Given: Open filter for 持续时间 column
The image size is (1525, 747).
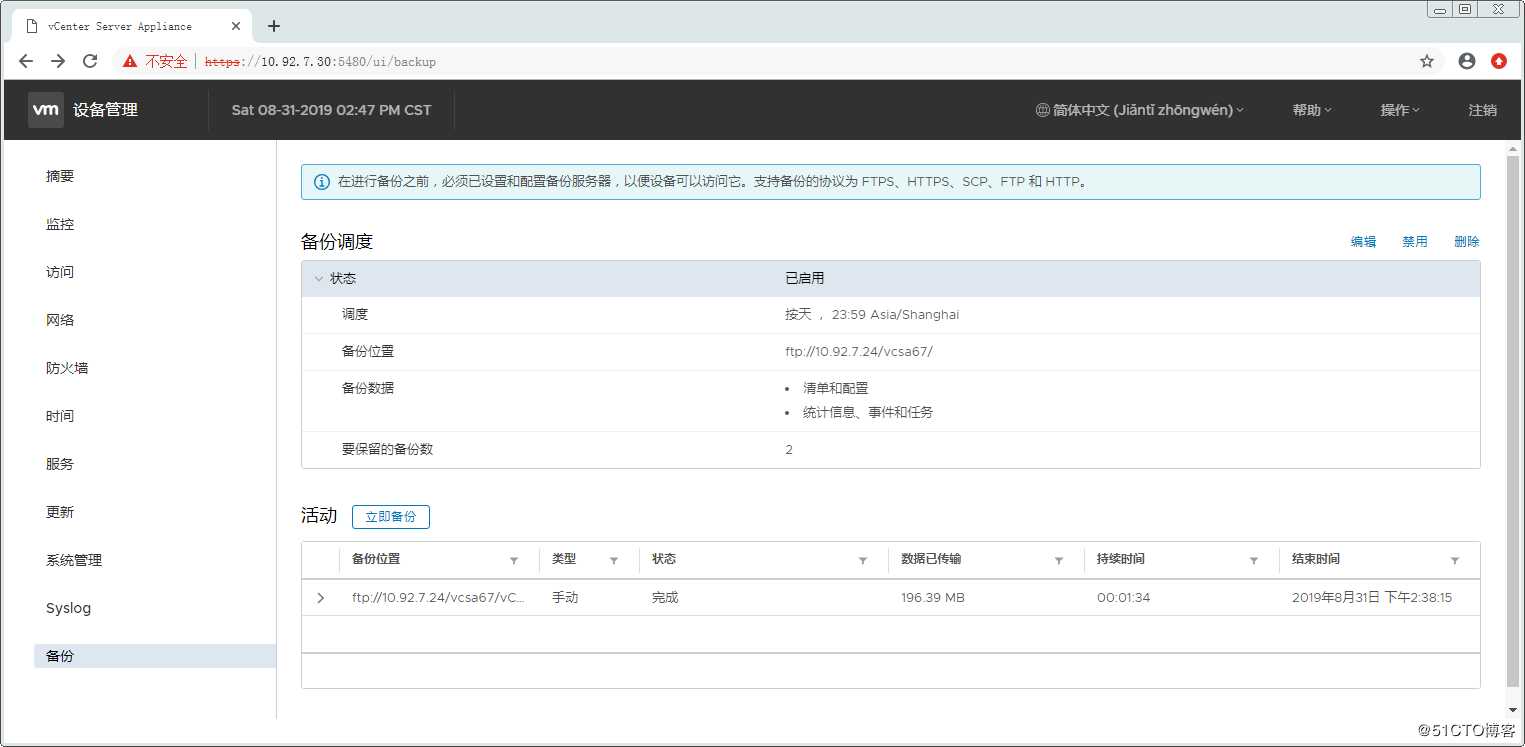Looking at the screenshot, I should tap(1254, 561).
